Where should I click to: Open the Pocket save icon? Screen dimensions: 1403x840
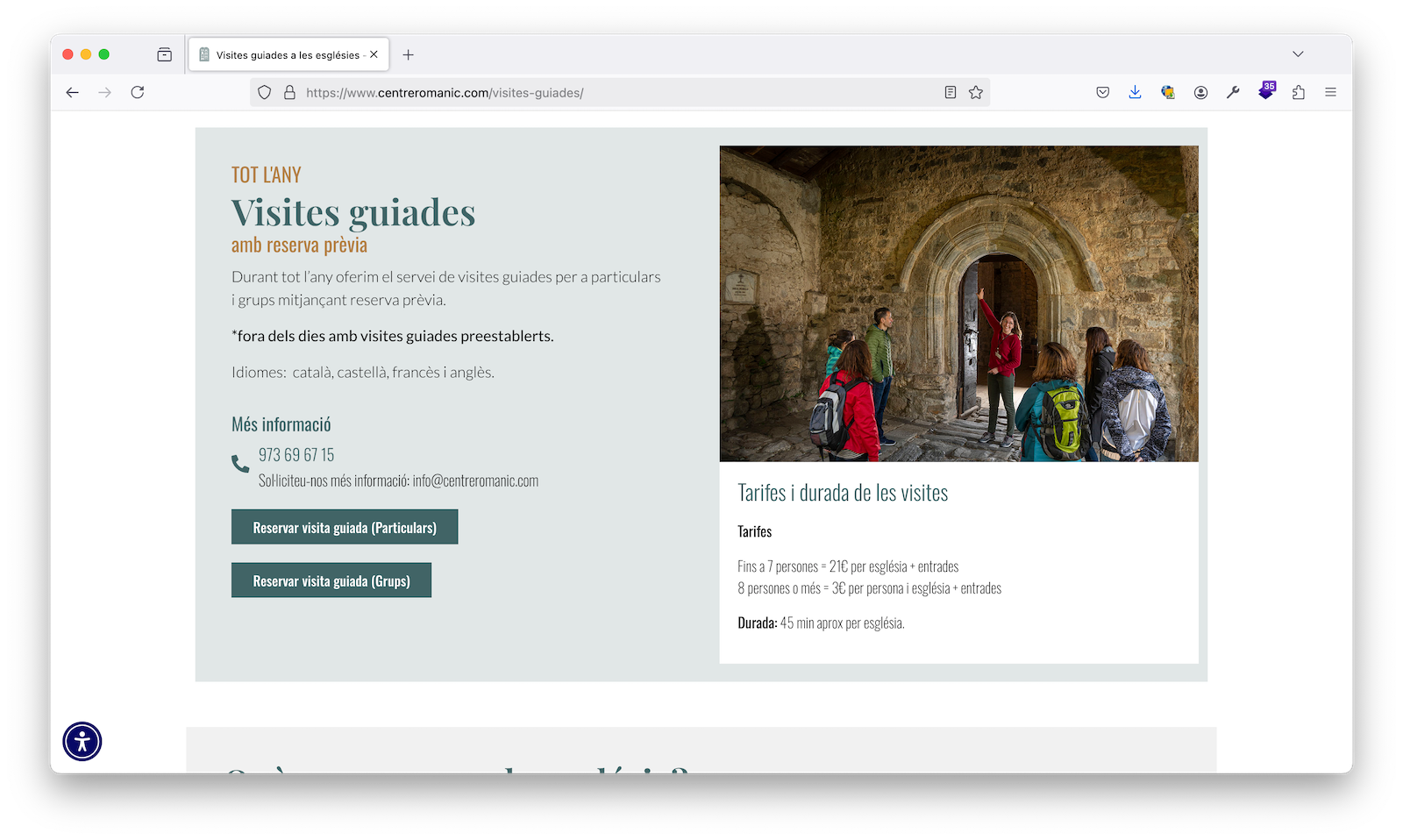1103,92
